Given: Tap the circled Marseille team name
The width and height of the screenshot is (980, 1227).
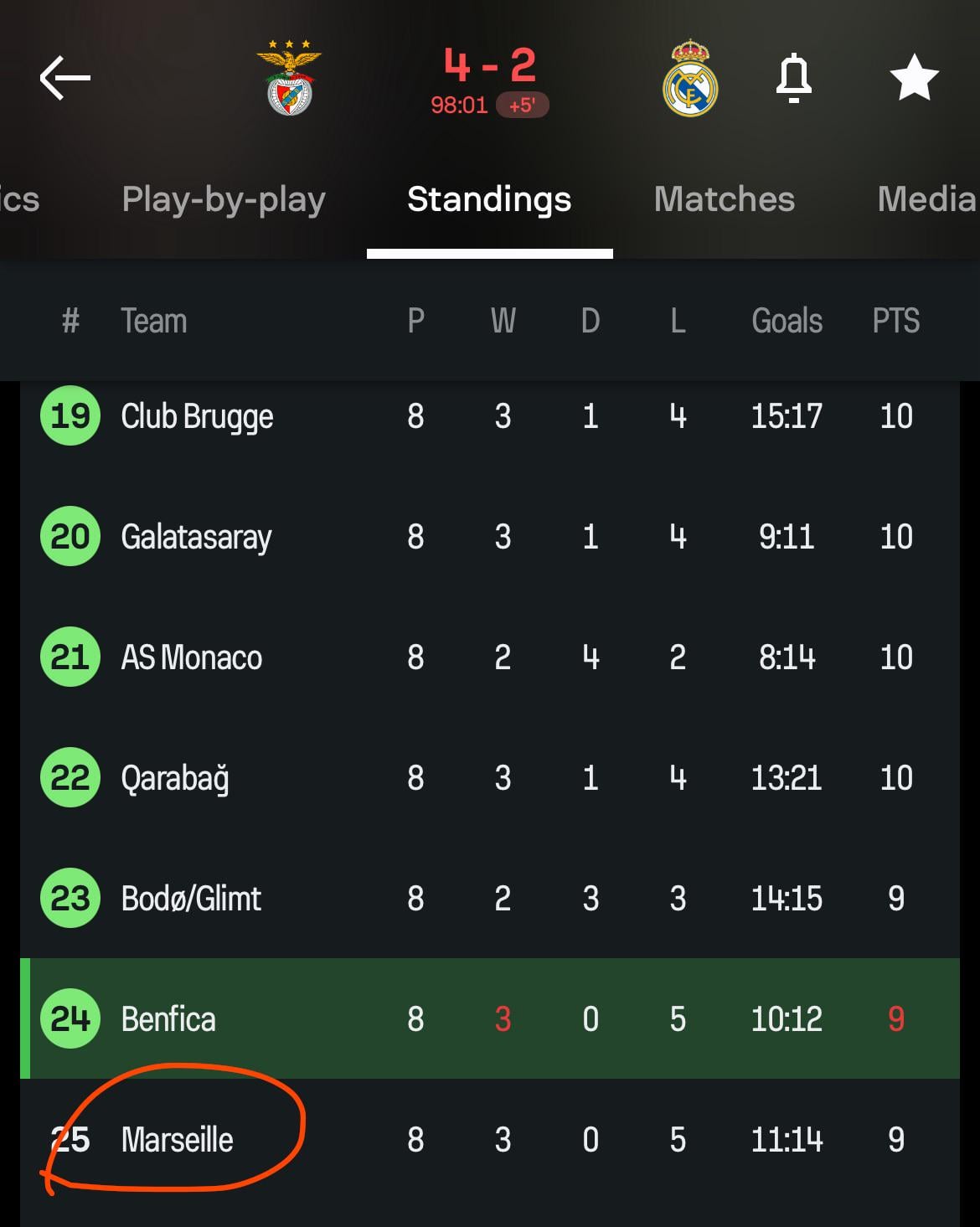Looking at the screenshot, I should pos(178,1140).
